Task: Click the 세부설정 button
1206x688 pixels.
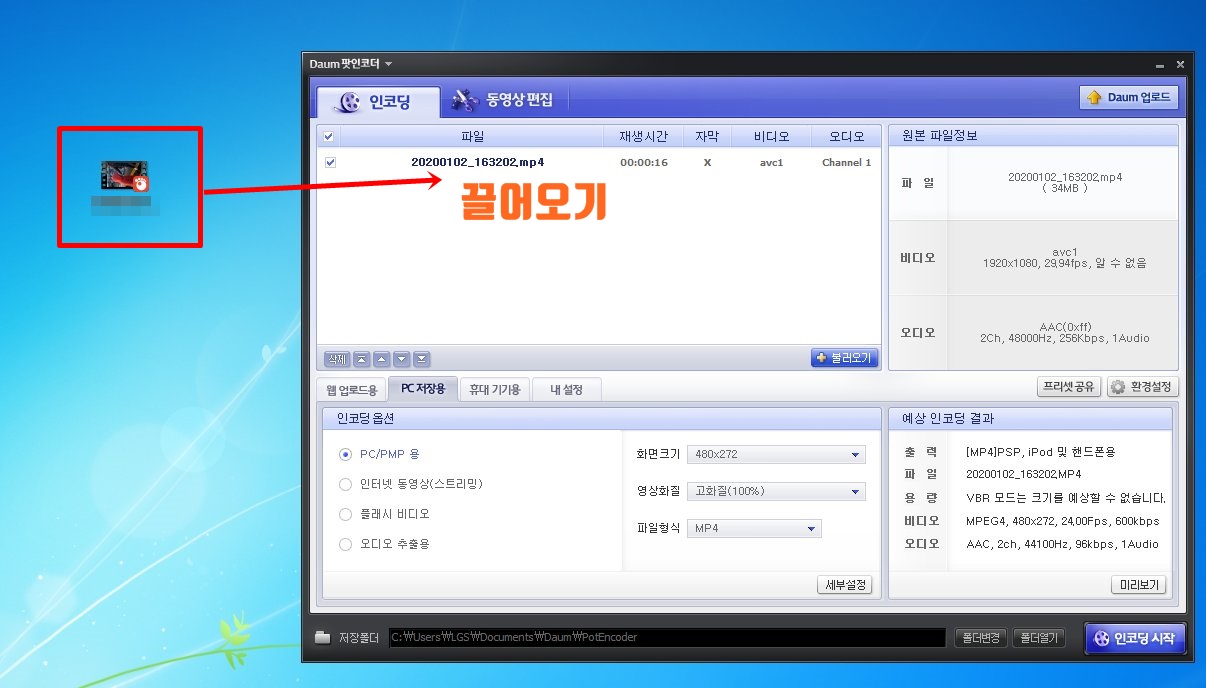Action: tap(845, 585)
